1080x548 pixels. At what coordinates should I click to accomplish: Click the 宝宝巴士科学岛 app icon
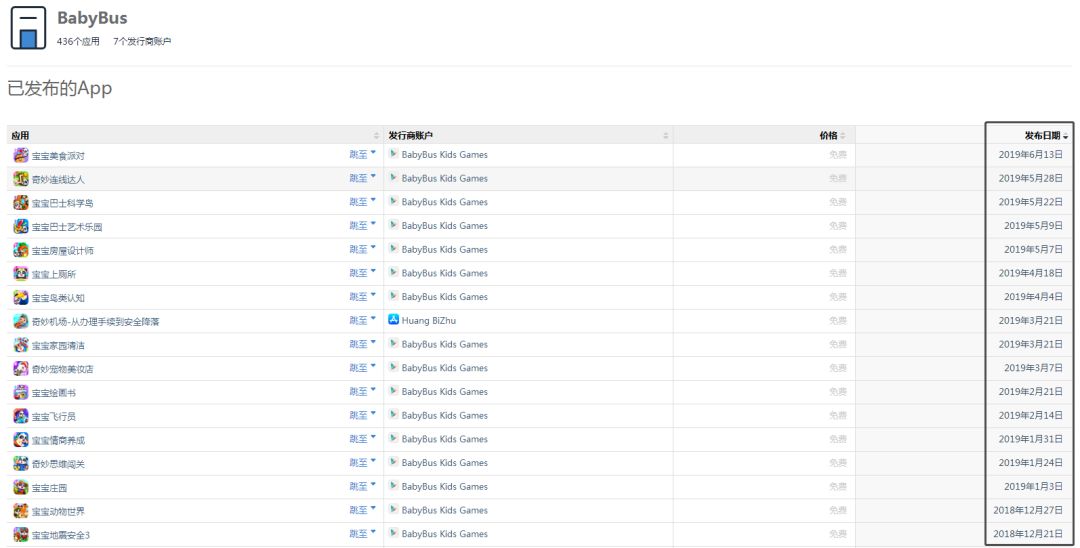click(21, 202)
